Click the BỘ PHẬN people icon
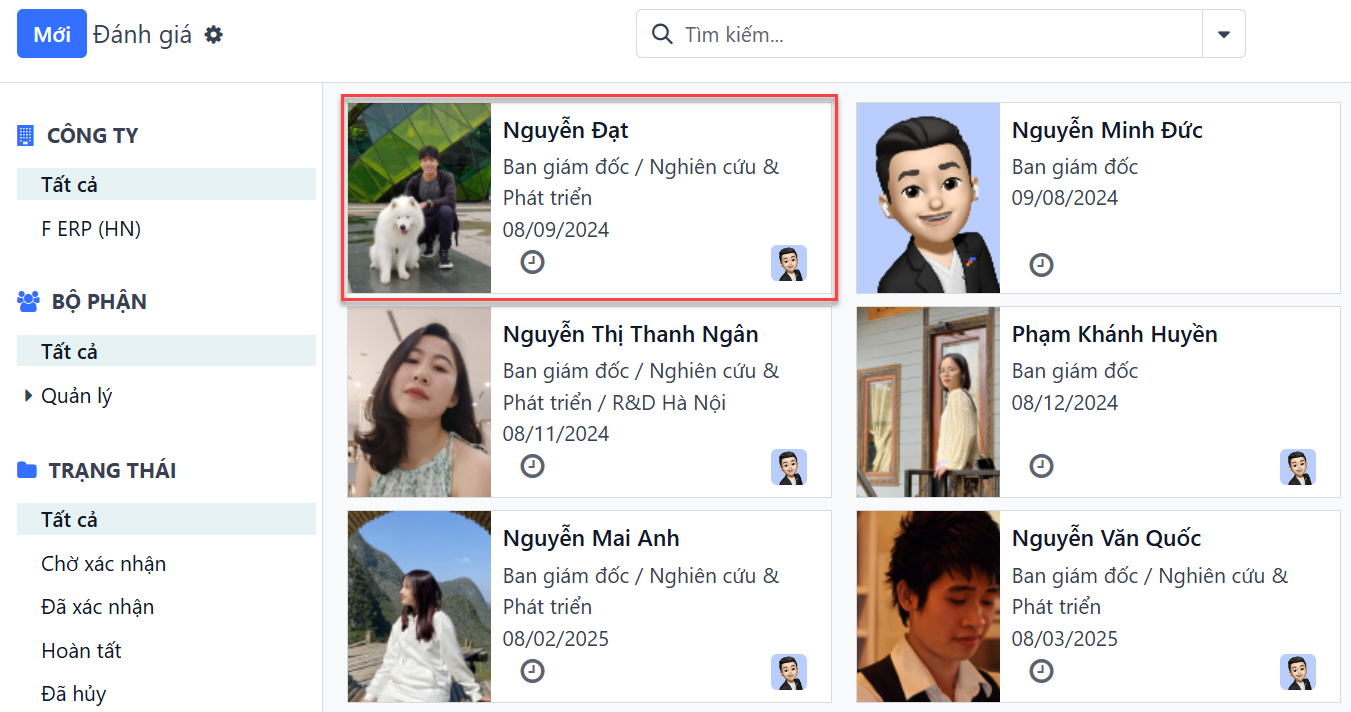The width and height of the screenshot is (1351, 712). coord(28,301)
